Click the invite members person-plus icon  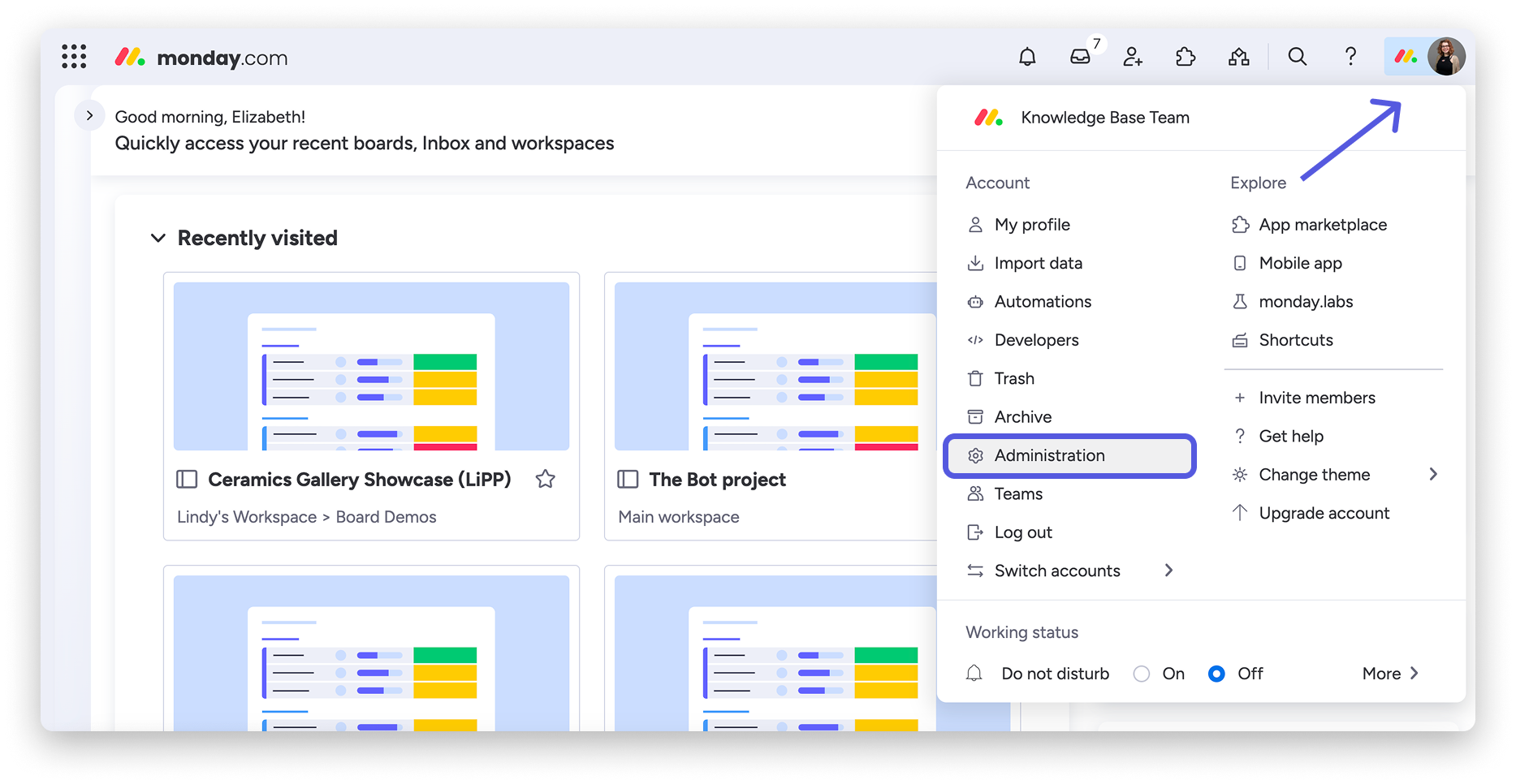tap(1133, 57)
